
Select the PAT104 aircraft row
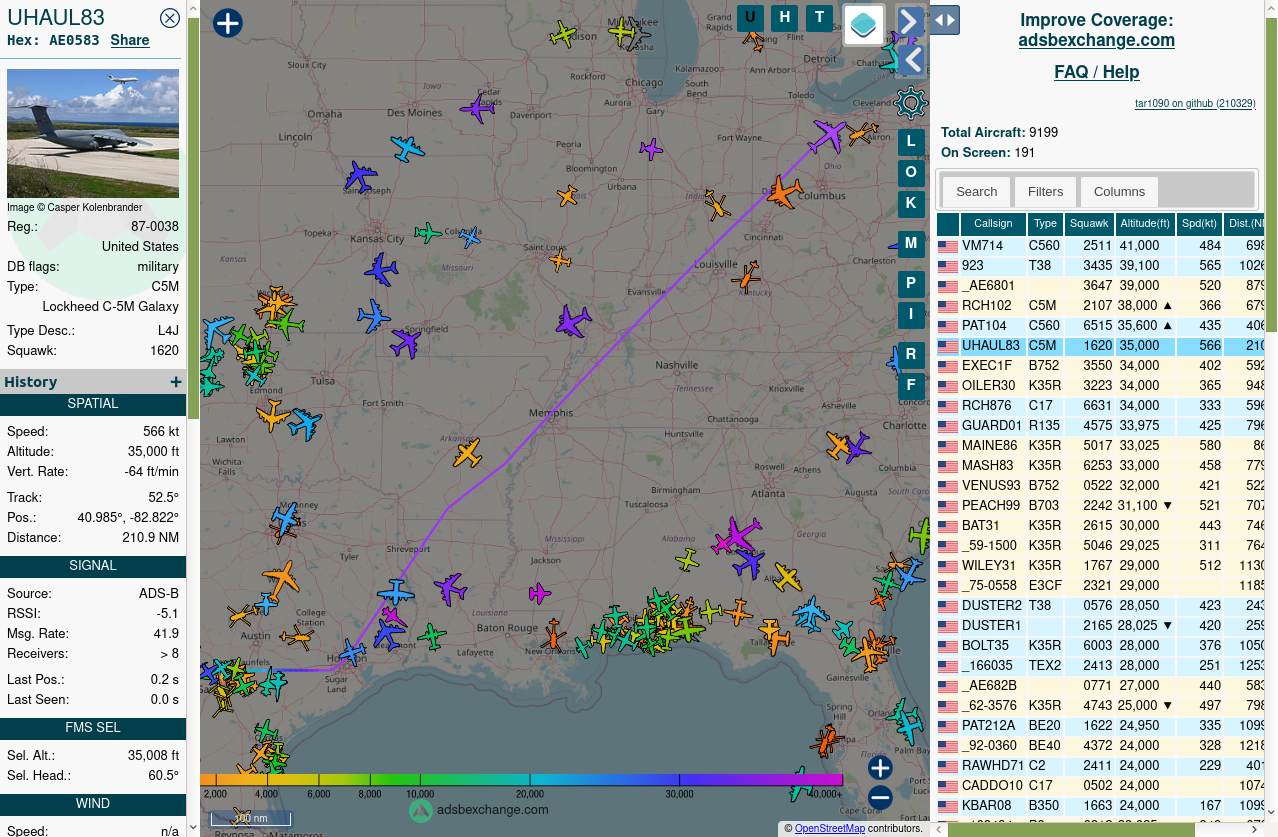point(1100,326)
